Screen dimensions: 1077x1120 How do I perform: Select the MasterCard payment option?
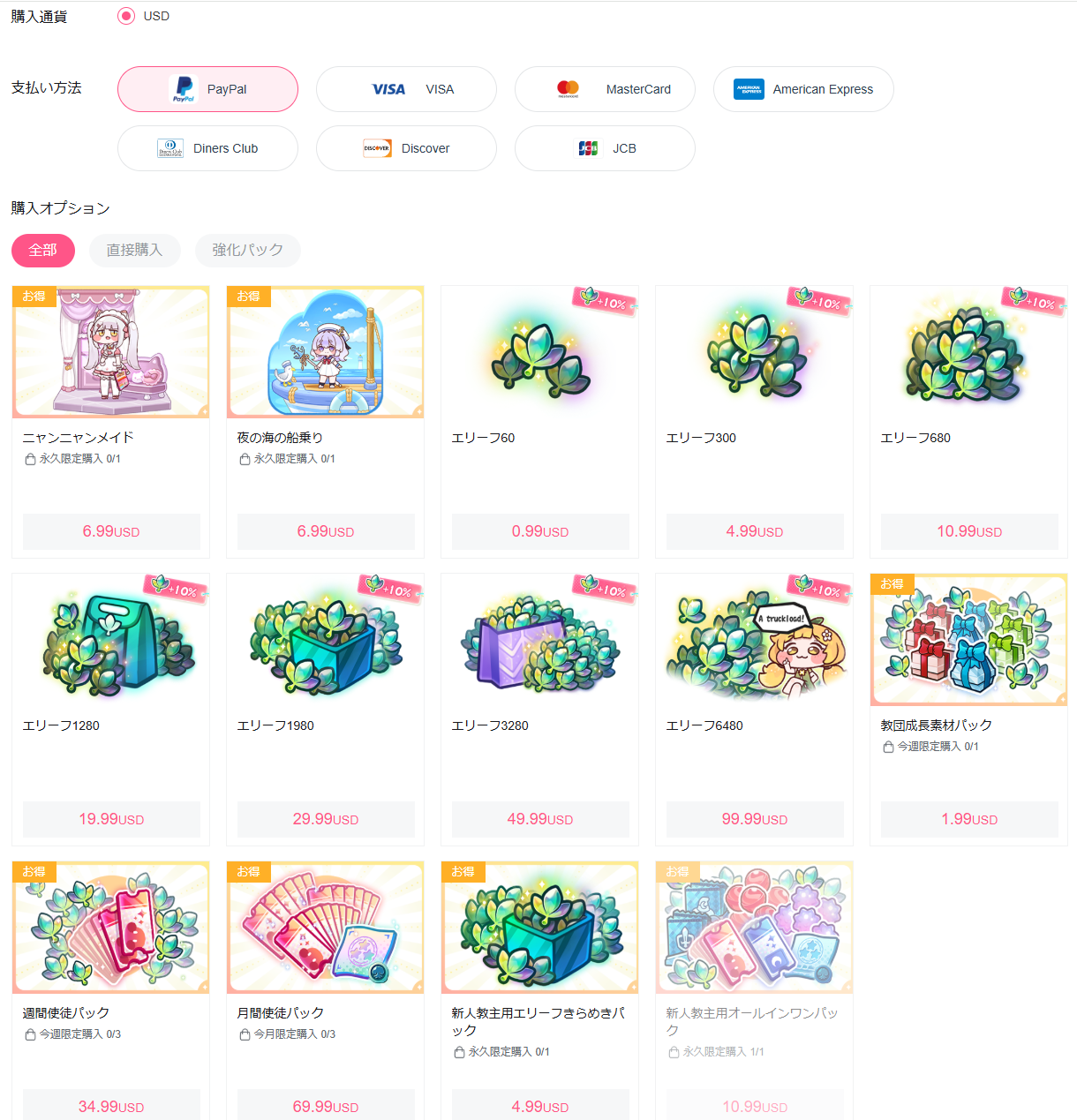(x=605, y=89)
